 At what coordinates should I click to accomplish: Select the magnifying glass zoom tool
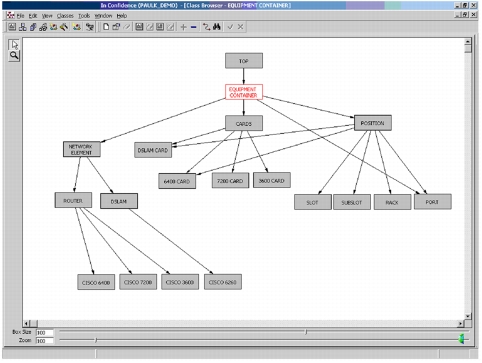pyautogui.click(x=14, y=56)
